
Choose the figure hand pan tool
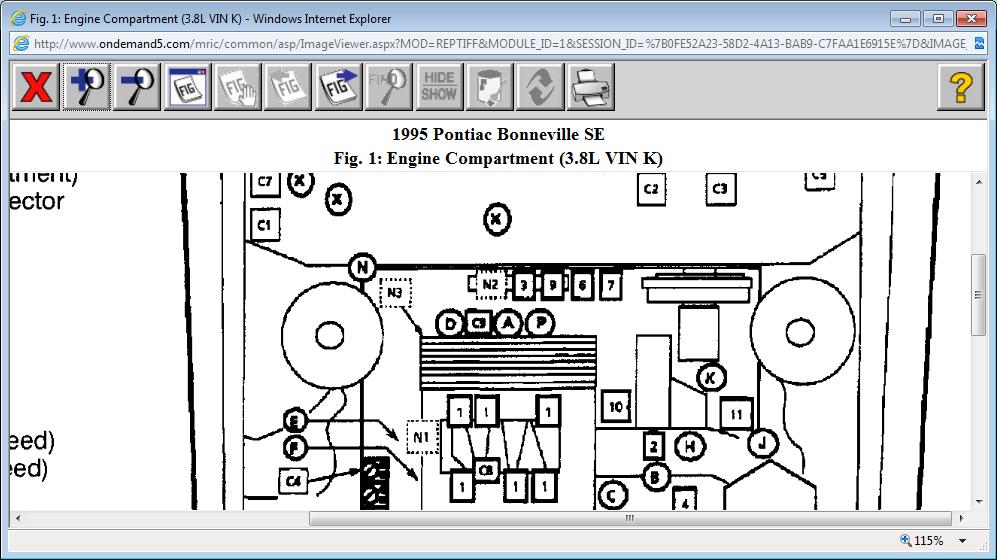pyautogui.click(x=237, y=86)
